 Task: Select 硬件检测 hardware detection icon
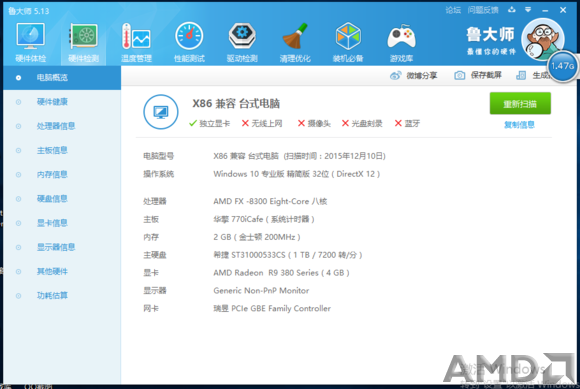click(x=84, y=37)
